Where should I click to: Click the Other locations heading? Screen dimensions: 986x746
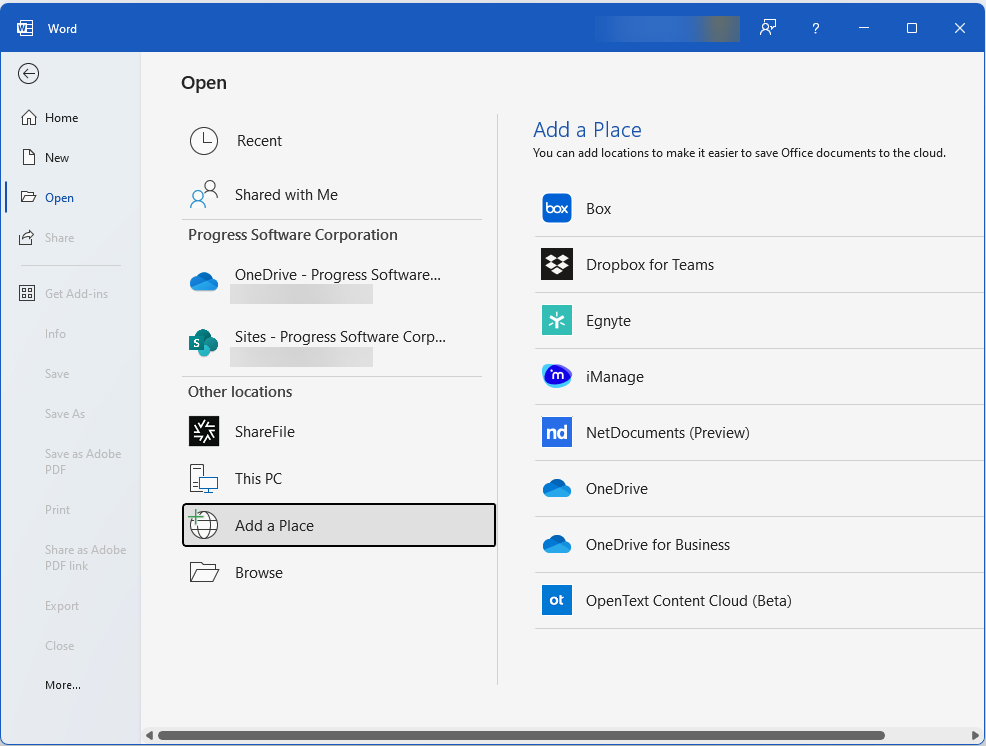[240, 391]
